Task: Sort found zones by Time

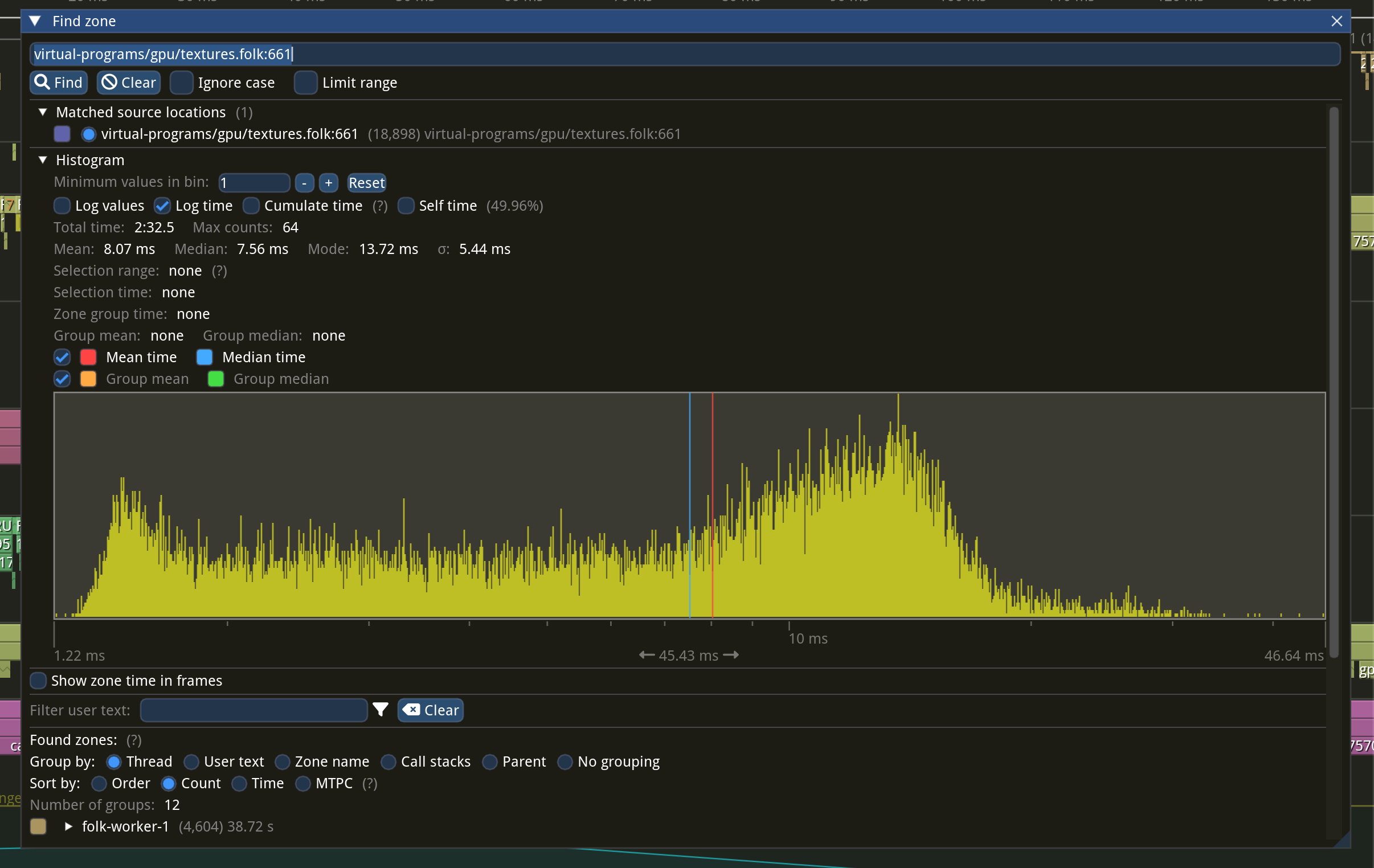Action: click(240, 783)
